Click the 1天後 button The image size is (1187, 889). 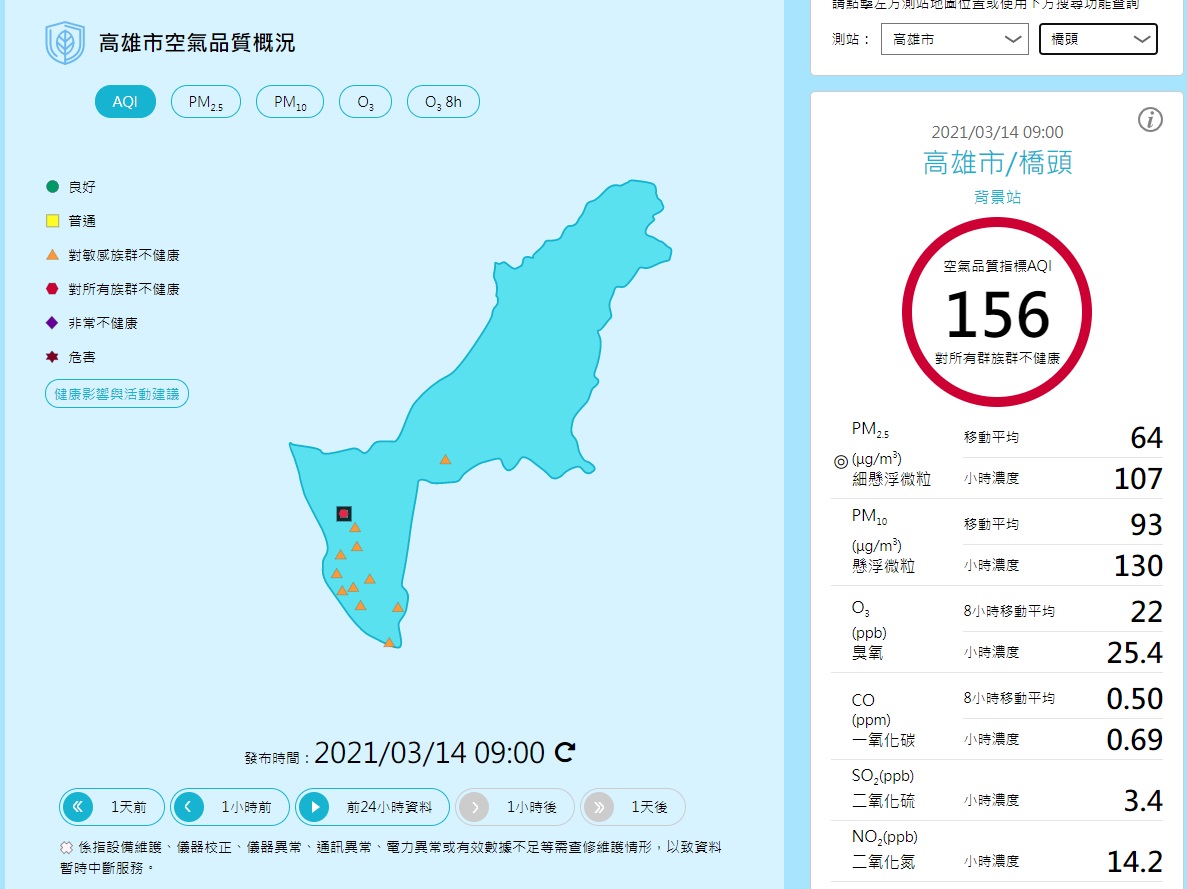633,807
